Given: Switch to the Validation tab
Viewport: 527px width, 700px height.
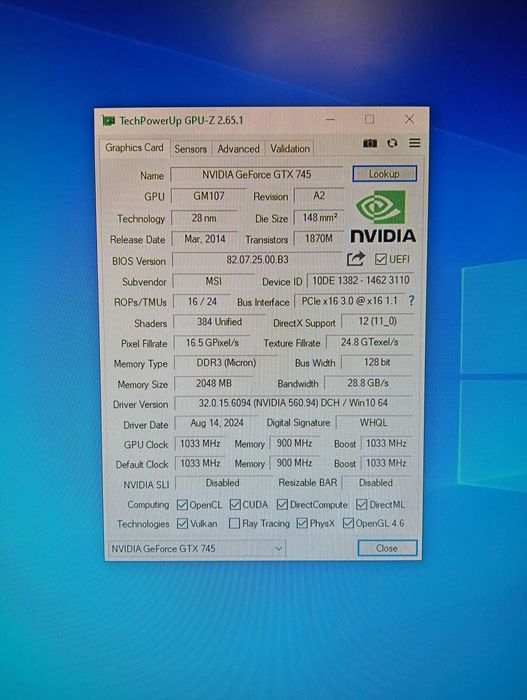Looking at the screenshot, I should point(290,149).
